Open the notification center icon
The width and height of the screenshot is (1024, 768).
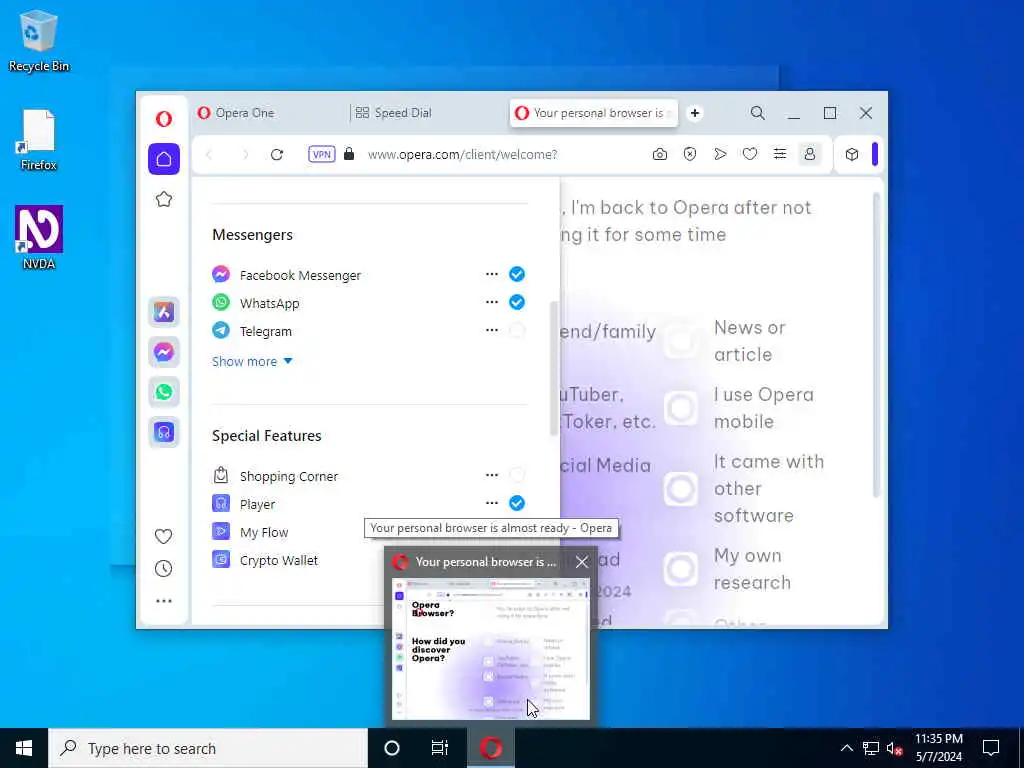coord(991,748)
